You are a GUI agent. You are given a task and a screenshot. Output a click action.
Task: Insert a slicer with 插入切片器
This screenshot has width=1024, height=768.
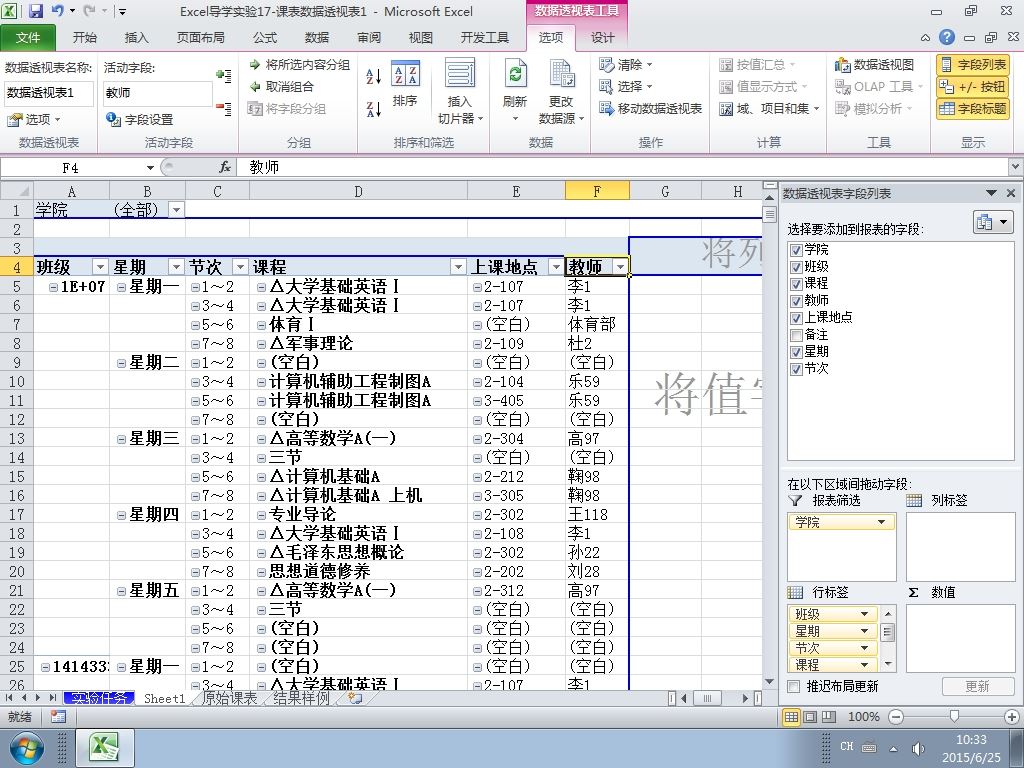pyautogui.click(x=460, y=90)
